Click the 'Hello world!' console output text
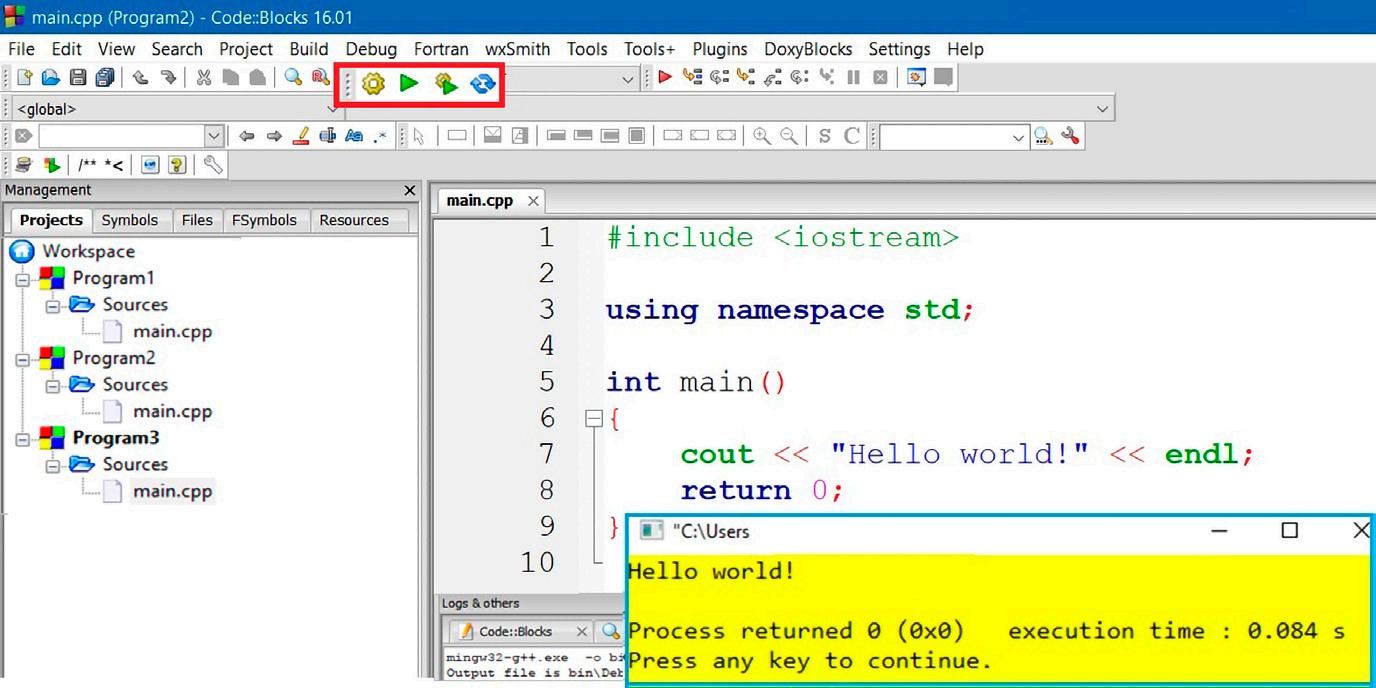Image resolution: width=1376 pixels, height=688 pixels. click(x=712, y=572)
